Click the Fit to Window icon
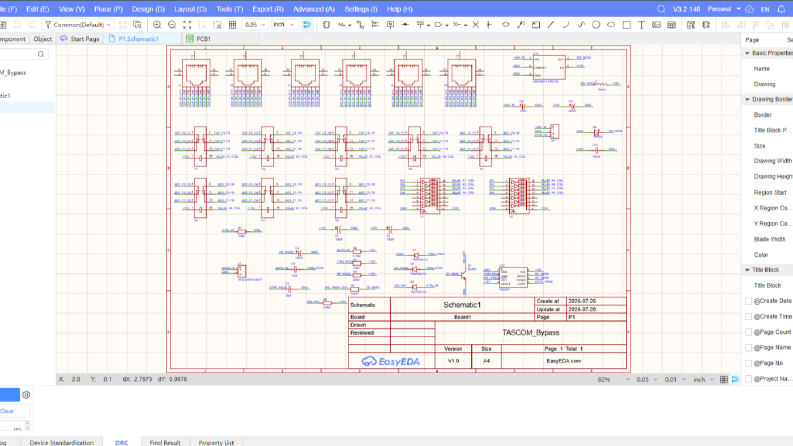Viewport: 793px width, 446px height. tap(187, 25)
